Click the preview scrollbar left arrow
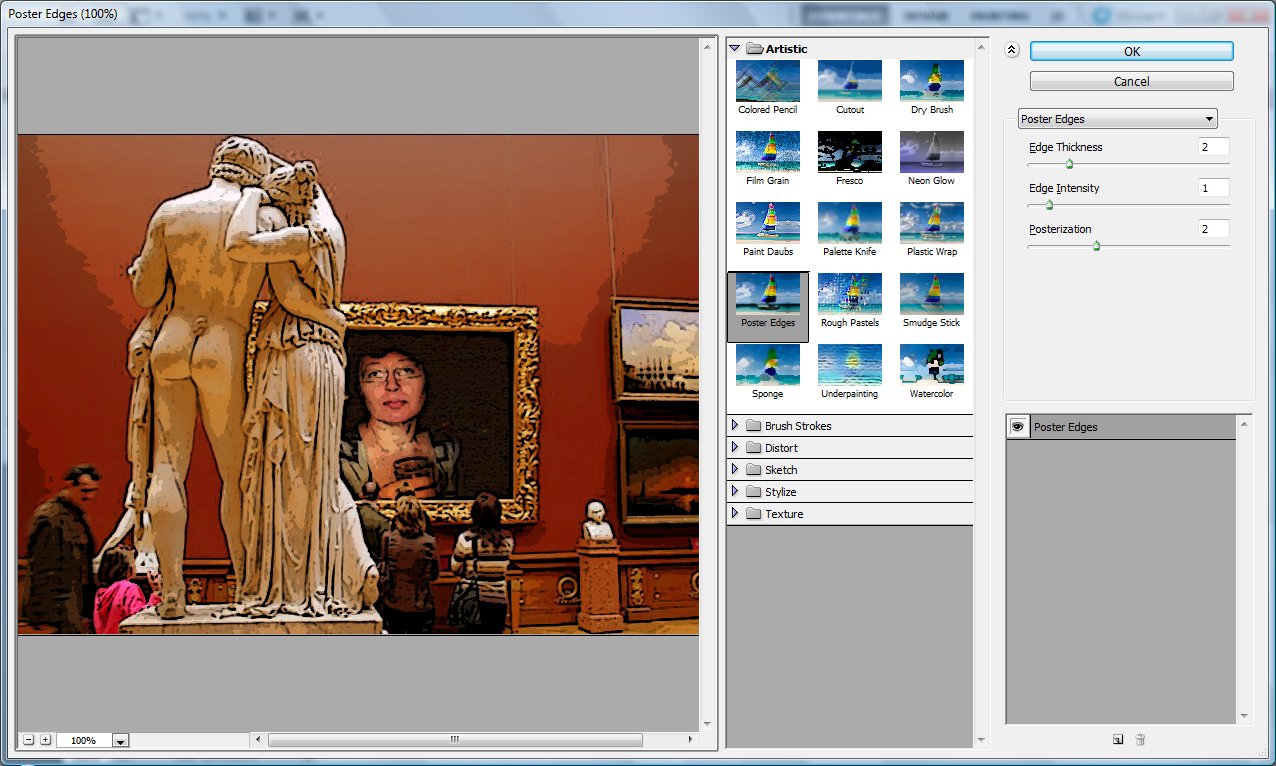 pyautogui.click(x=258, y=740)
